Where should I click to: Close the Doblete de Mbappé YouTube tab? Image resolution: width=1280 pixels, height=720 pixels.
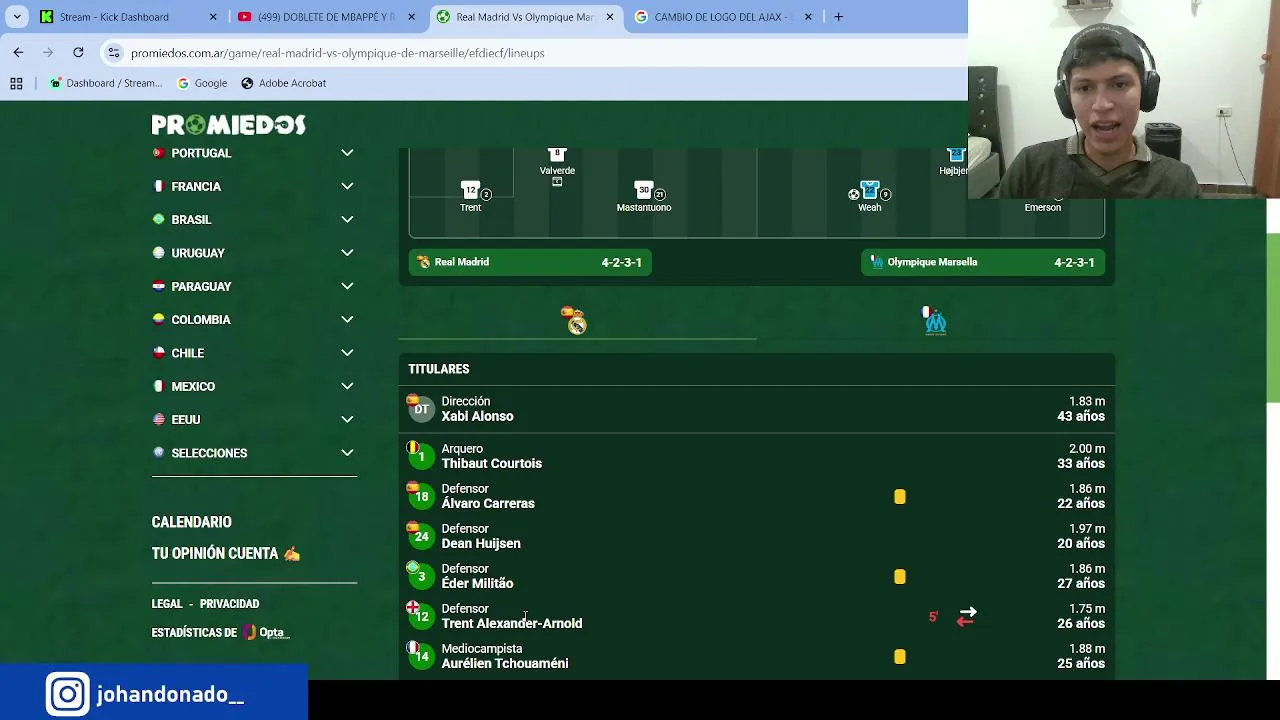[412, 17]
